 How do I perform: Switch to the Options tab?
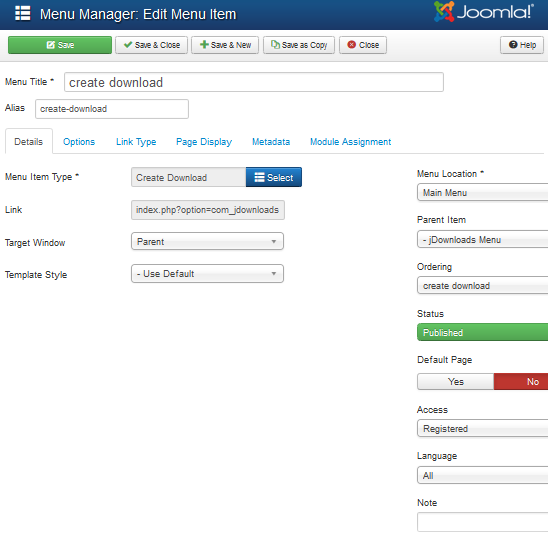pos(79,142)
